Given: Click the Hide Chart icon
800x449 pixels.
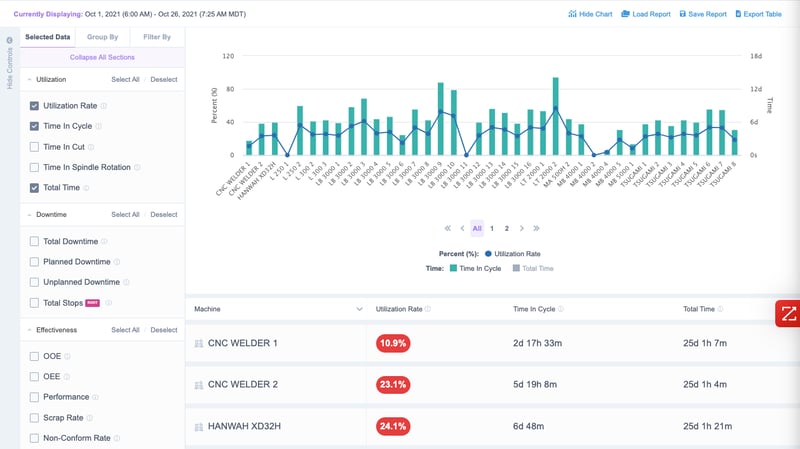Looking at the screenshot, I should tap(572, 14).
